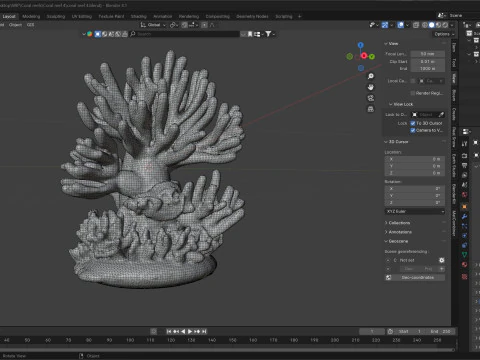This screenshot has width=480, height=360.
Task: Toggle the snapping magnet button
Action: click(185, 25)
